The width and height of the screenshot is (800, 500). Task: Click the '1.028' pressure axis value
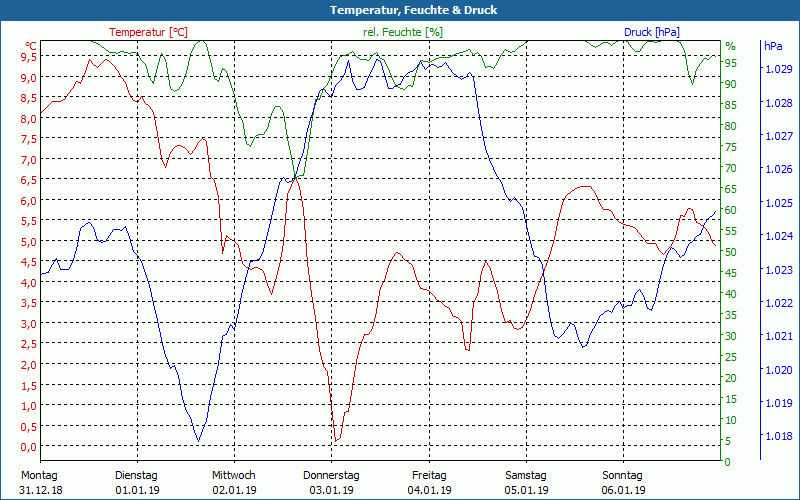779,103
